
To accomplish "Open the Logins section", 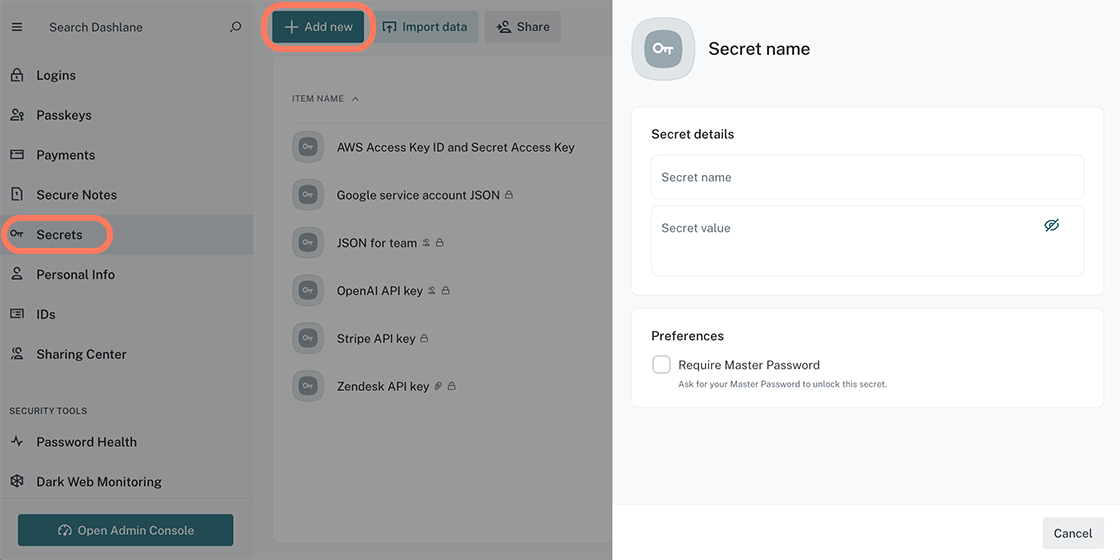I will click(x=56, y=75).
